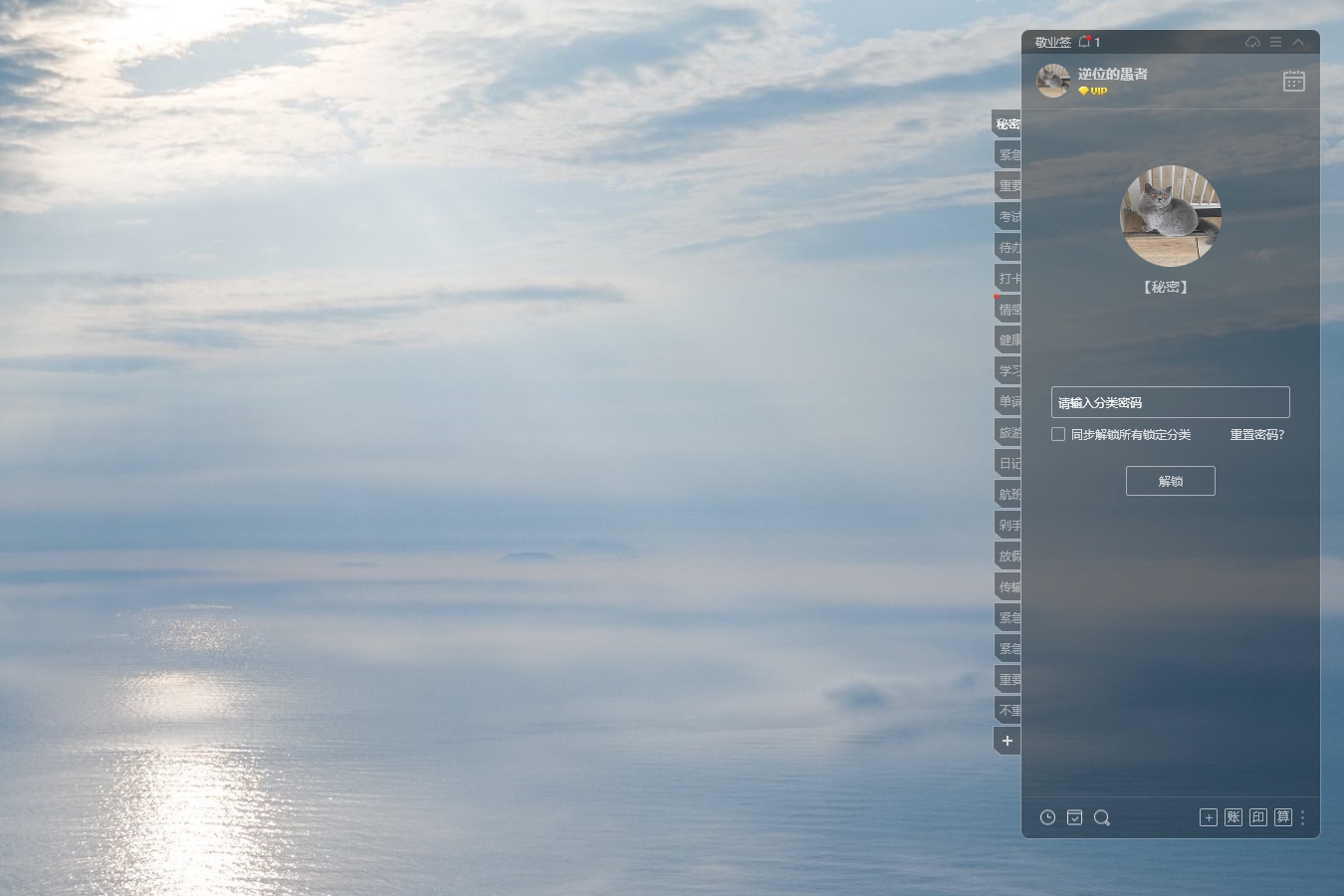Screen dimensions: 1344x896
Task: Click the 解锁 unlock button
Action: (x=1171, y=481)
